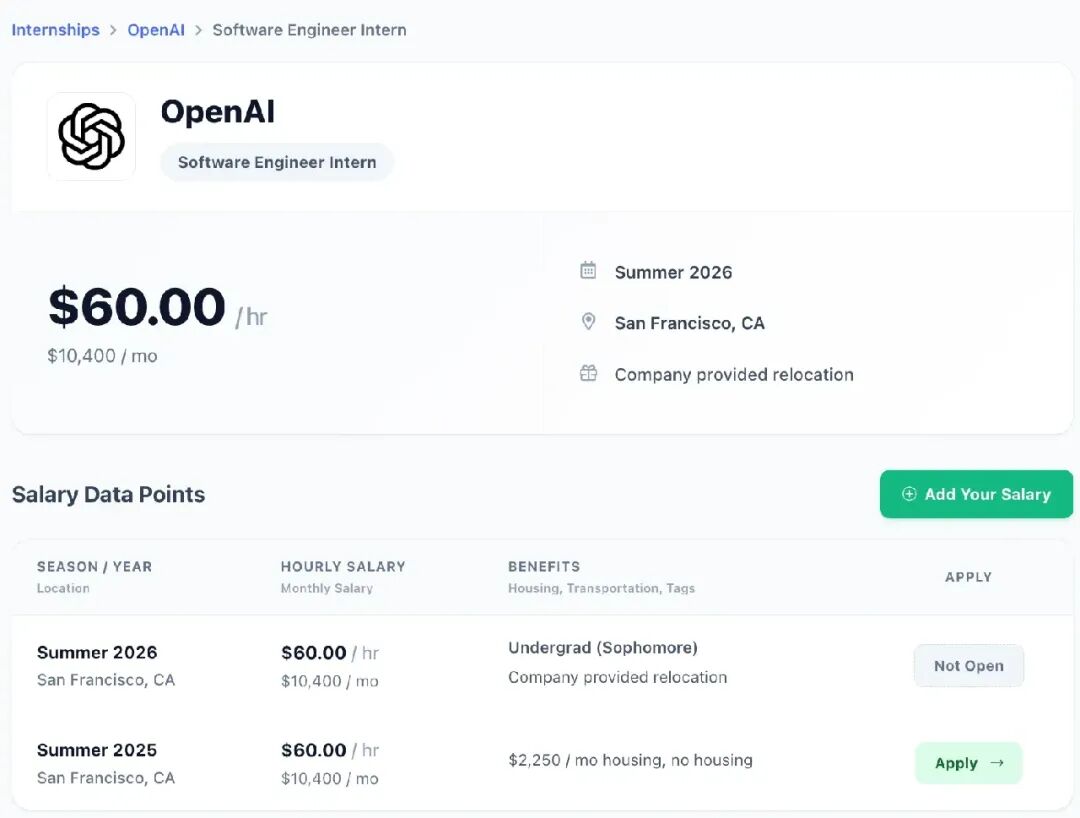Select the Software Engineer Intern tag

click(x=277, y=162)
